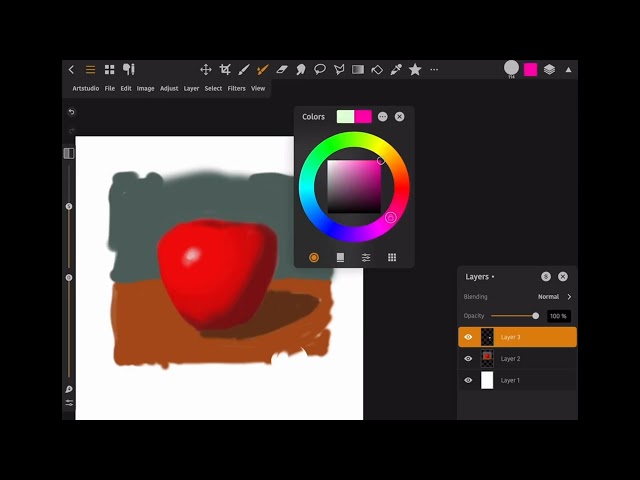
Task: Hide Layer 1 with eye icon
Action: pos(468,380)
